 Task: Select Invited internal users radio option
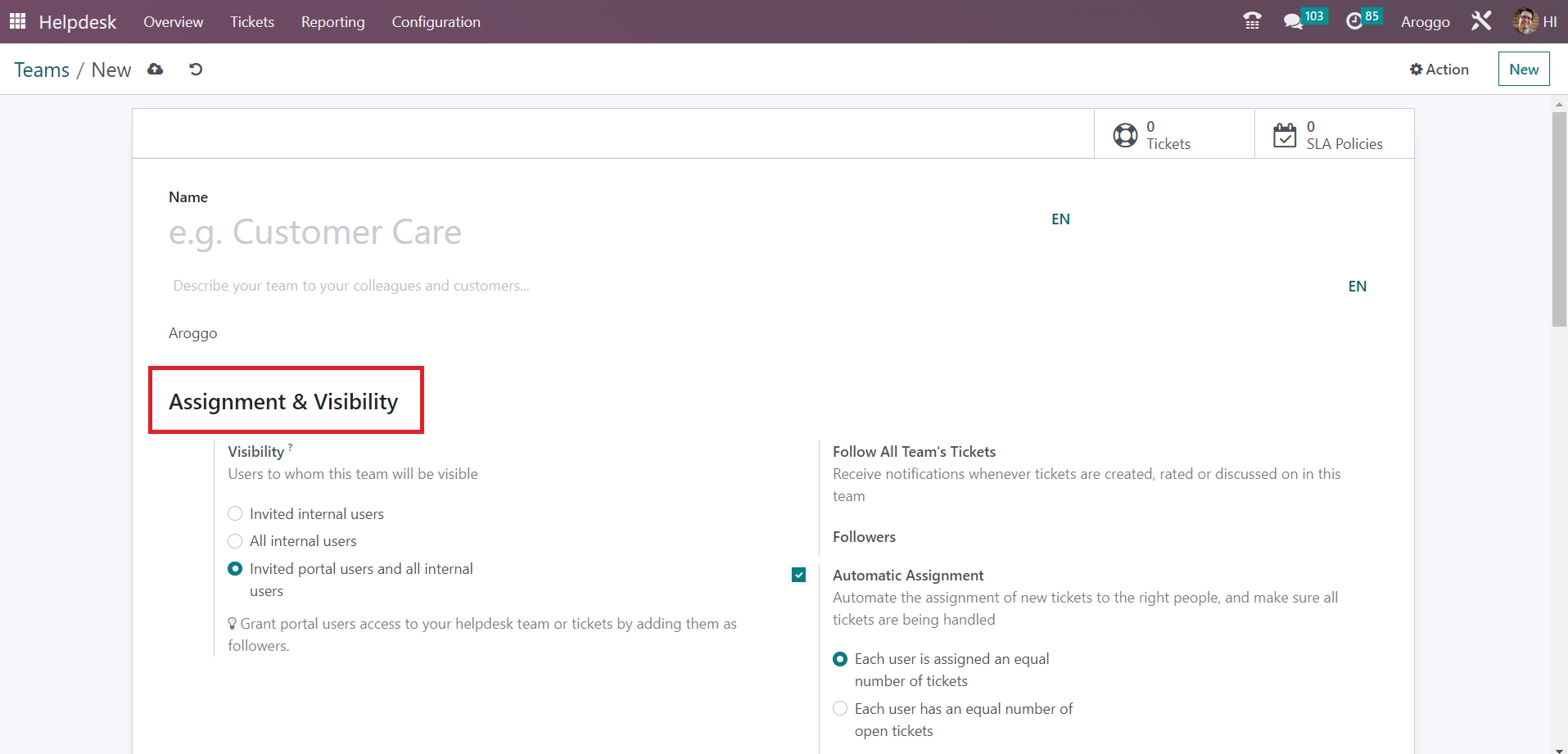click(235, 514)
